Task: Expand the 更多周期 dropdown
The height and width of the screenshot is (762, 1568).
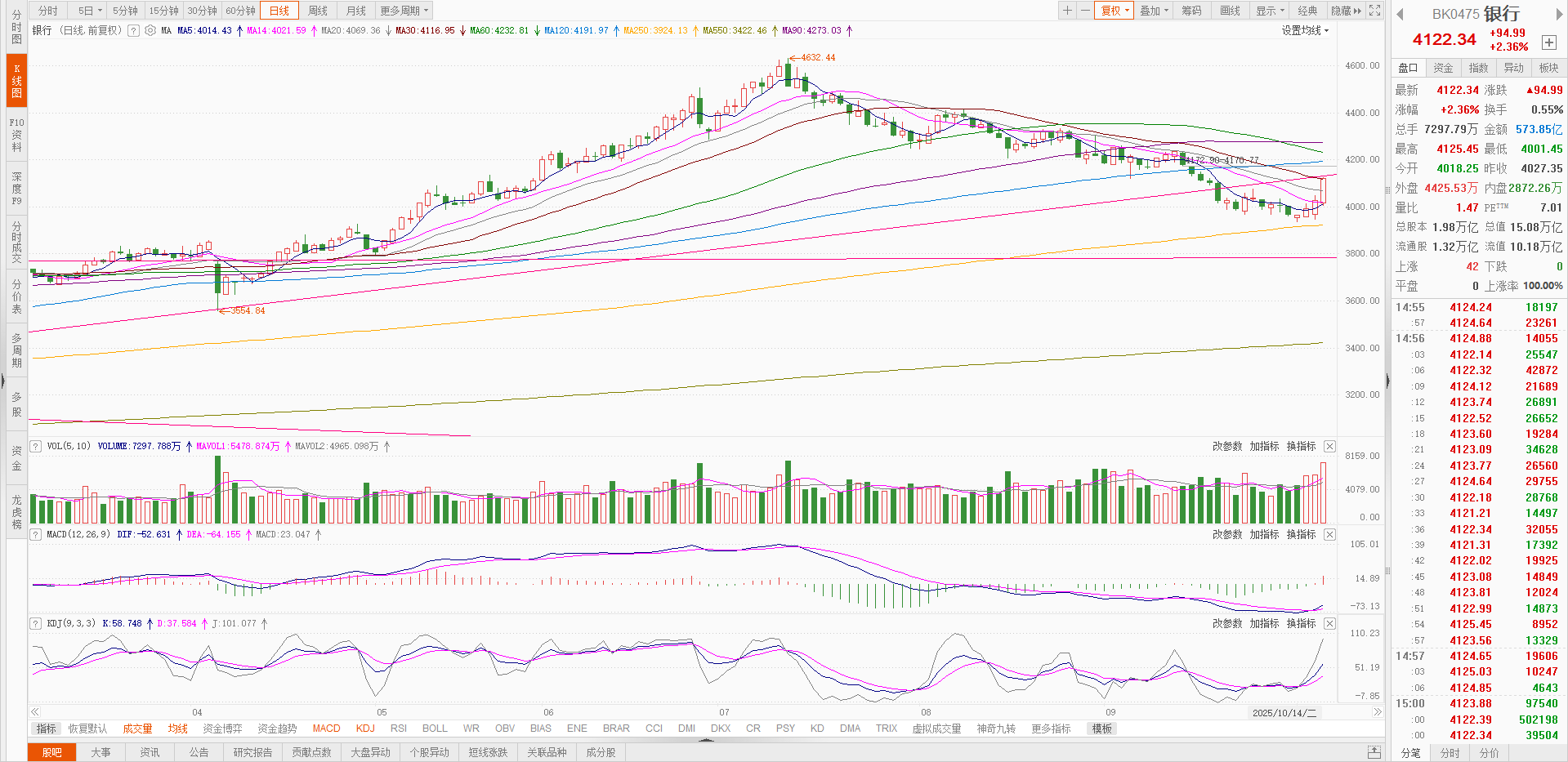Action: click(404, 11)
